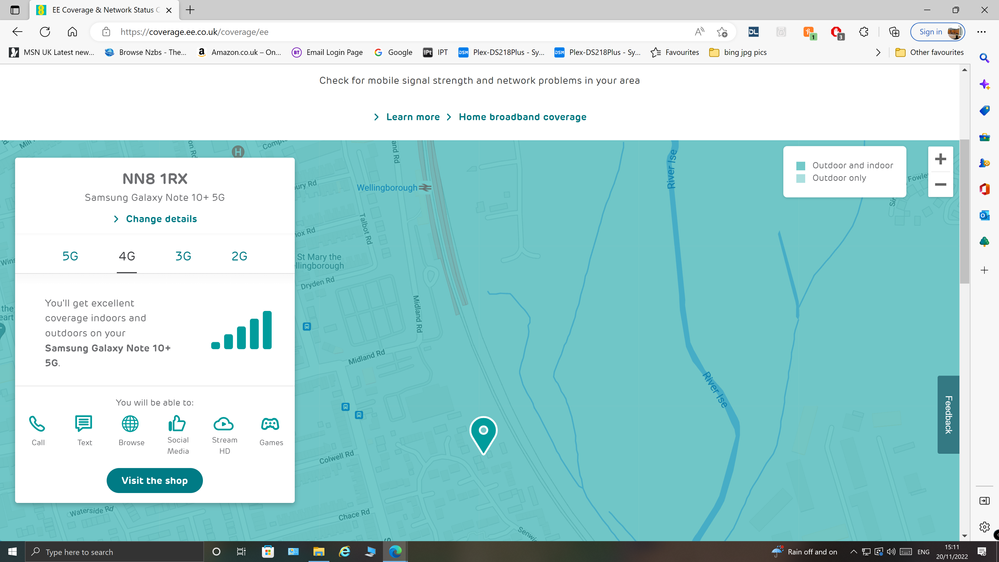
Task: Click the Browse globe icon
Action: [x=130, y=424]
